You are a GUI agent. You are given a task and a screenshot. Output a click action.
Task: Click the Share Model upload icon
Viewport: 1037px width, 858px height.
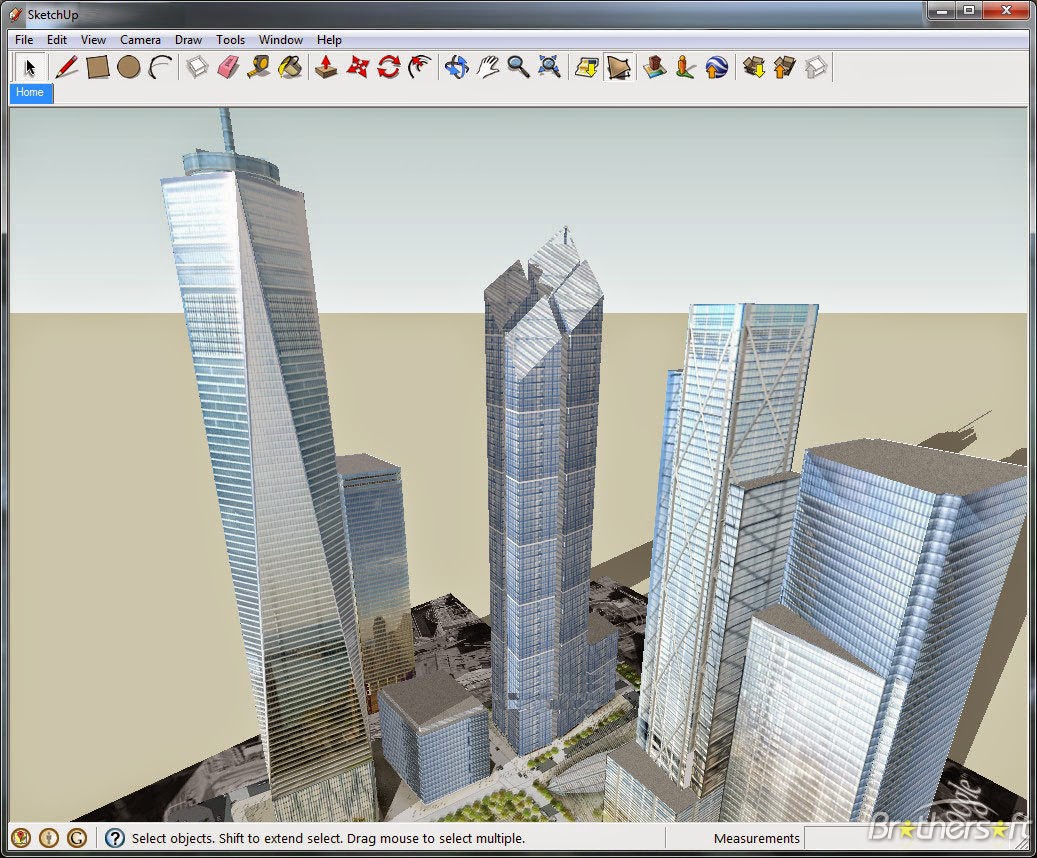[x=784, y=67]
